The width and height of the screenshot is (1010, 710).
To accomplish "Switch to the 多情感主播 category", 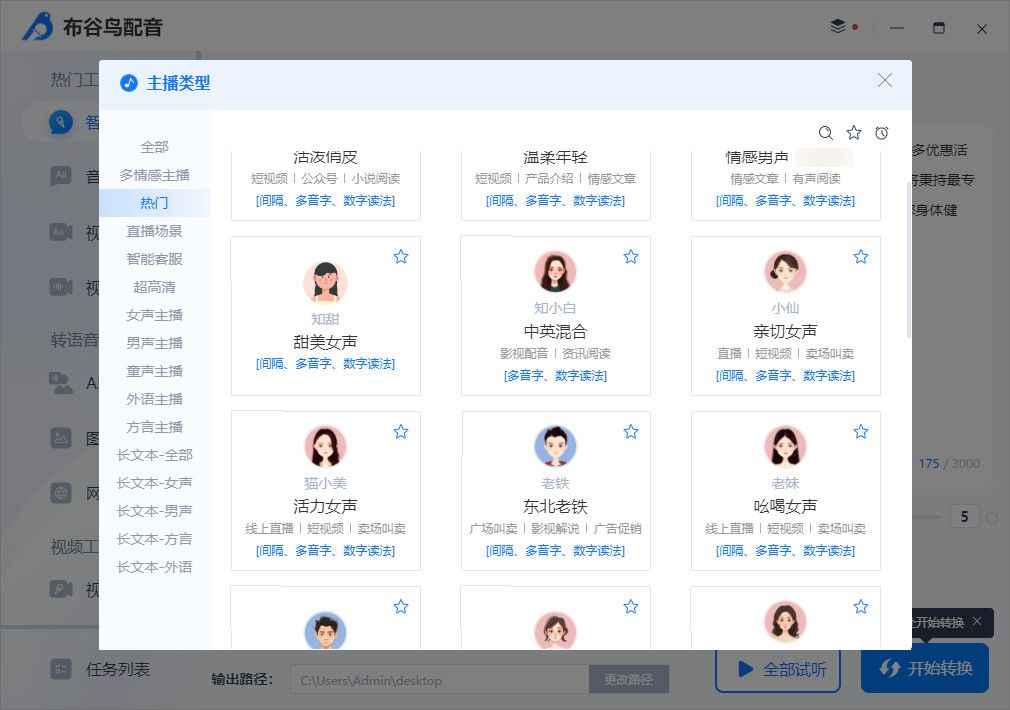I will click(155, 175).
